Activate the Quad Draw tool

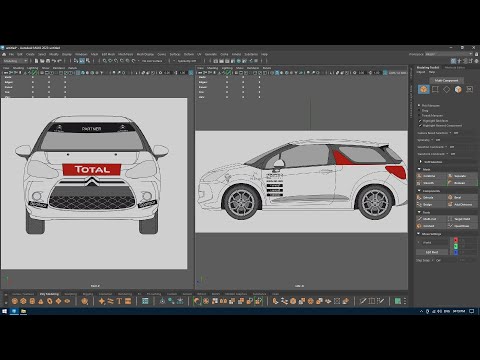coord(462,226)
